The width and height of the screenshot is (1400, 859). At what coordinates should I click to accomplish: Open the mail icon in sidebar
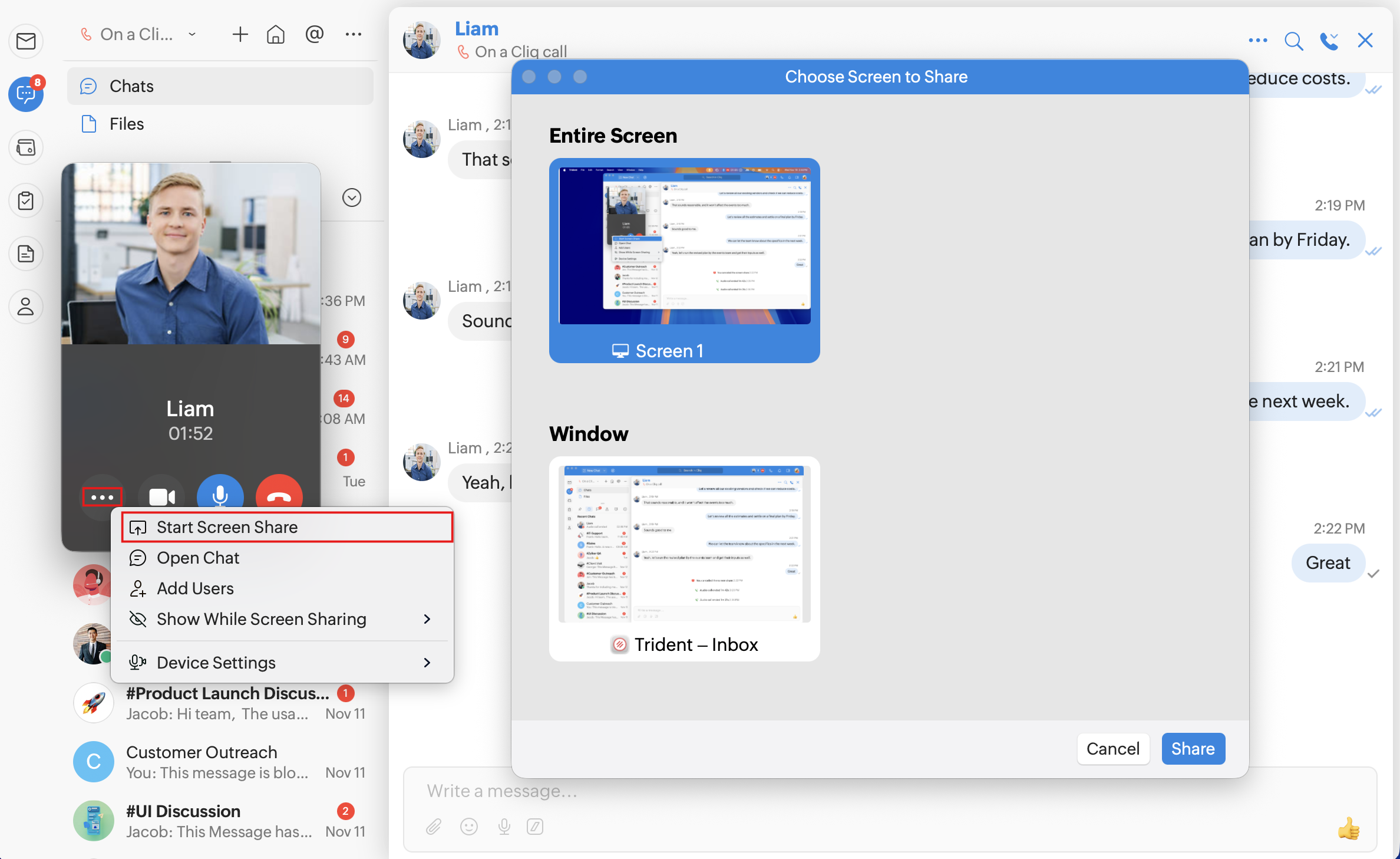[26, 41]
